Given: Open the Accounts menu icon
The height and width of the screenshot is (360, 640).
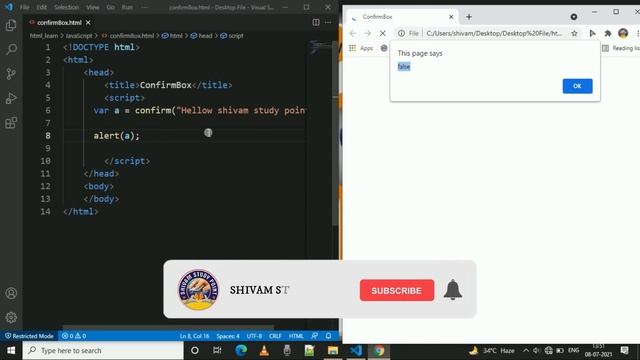Looking at the screenshot, I should click(11, 293).
